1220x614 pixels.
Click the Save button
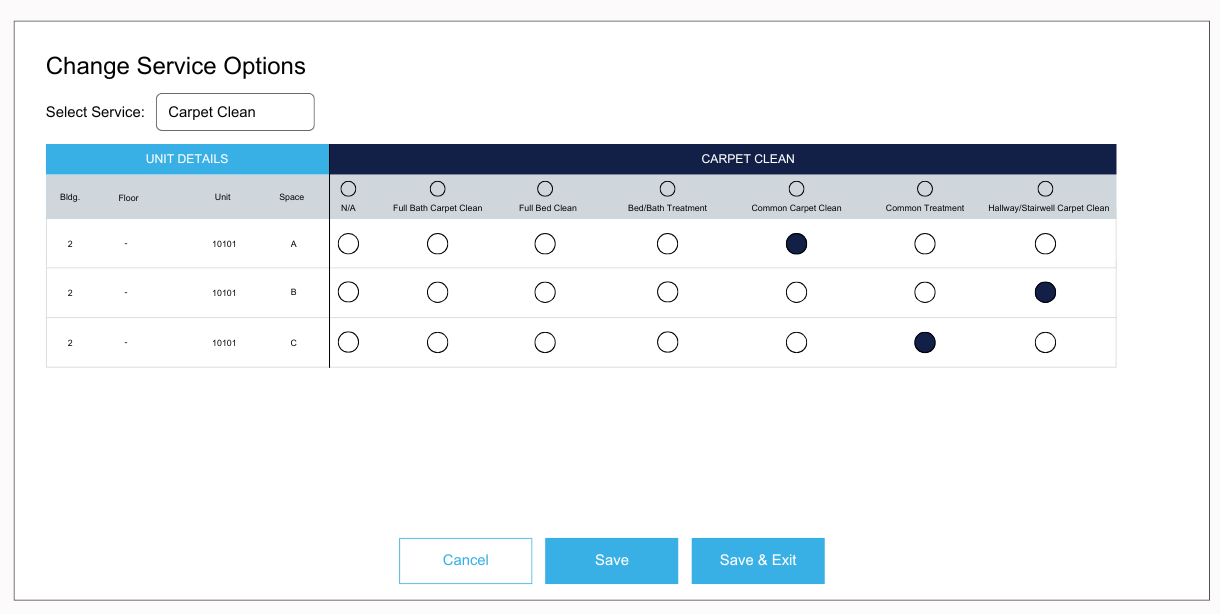point(611,560)
